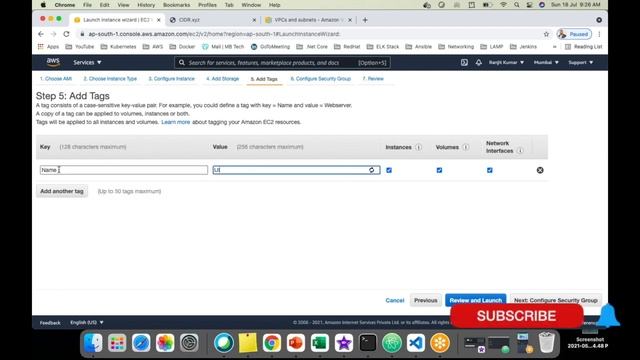Click the browser forward arrow

[53, 34]
